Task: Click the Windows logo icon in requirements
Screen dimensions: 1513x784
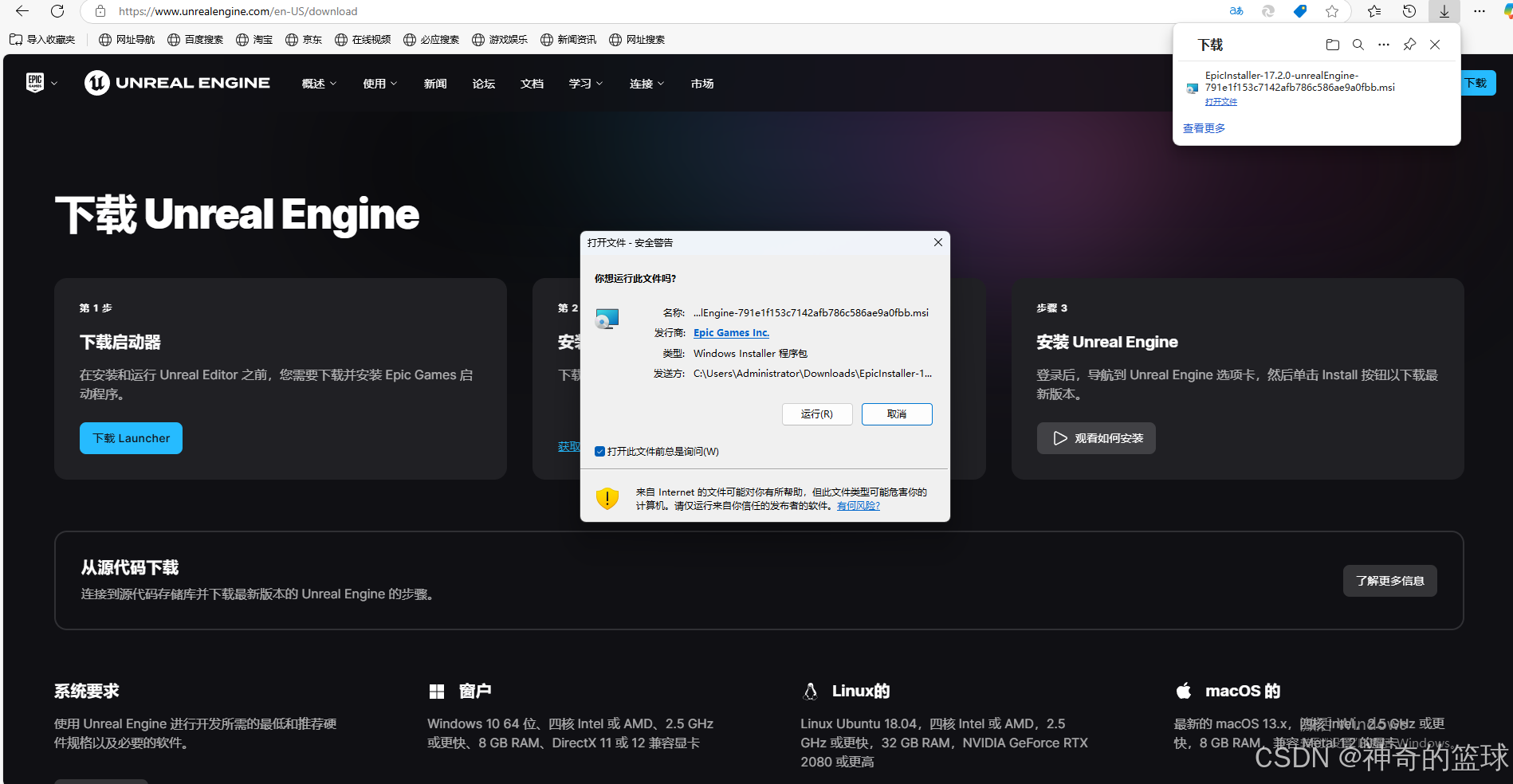Action: [437, 692]
